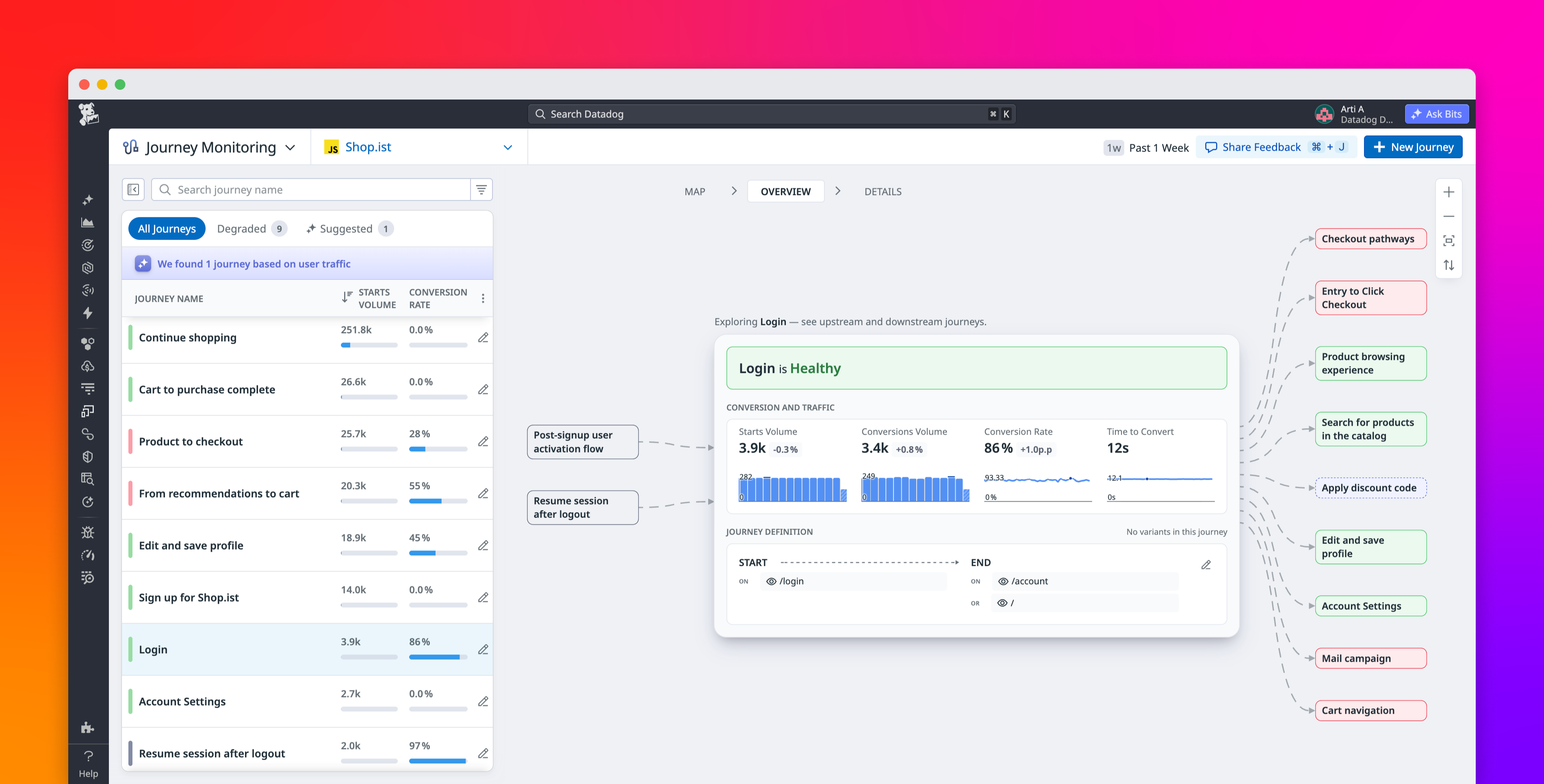Focus the Search Datadog bar
This screenshot has height=784, width=1544.
tap(772, 114)
